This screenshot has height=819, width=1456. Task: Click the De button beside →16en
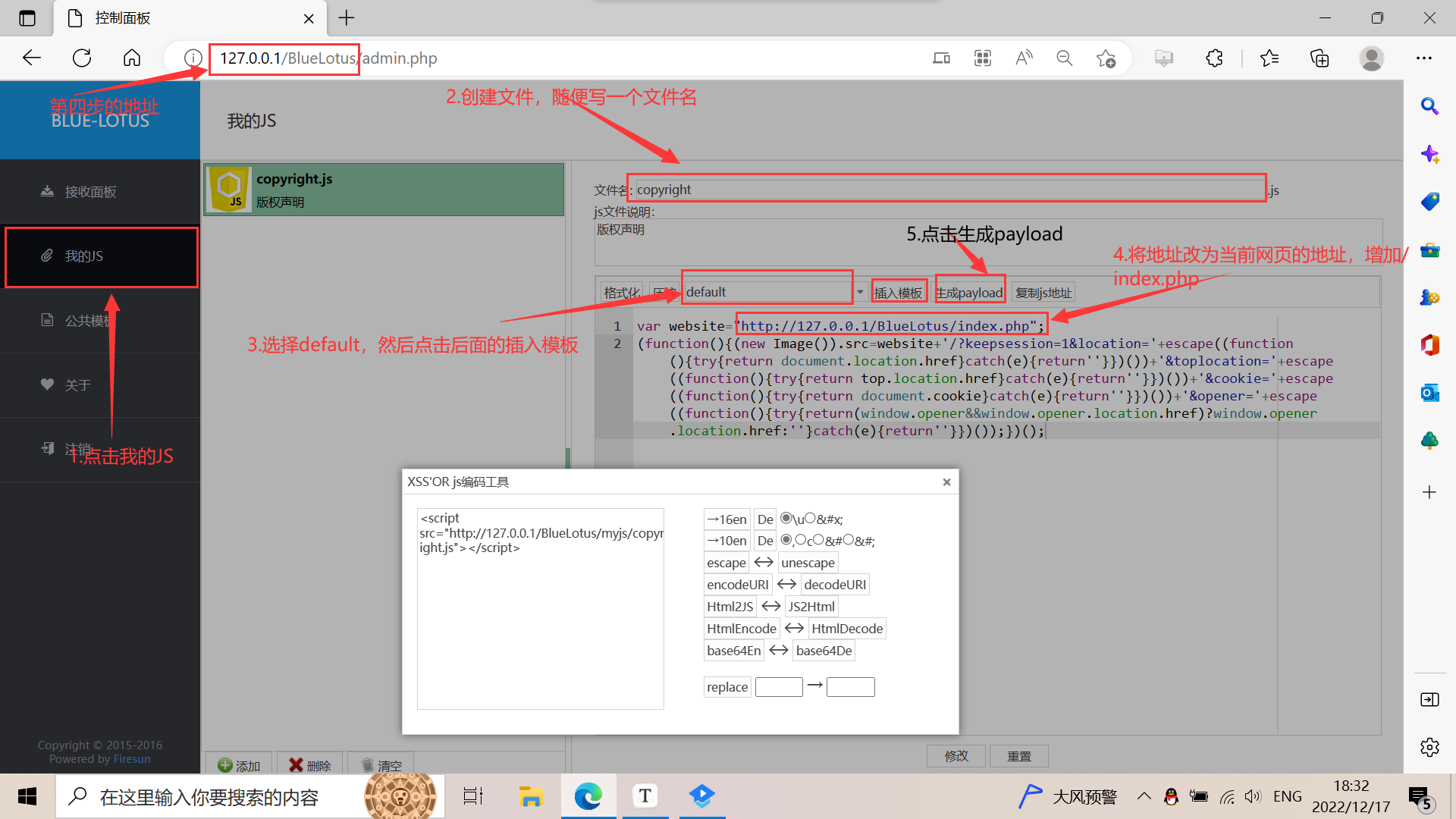pyautogui.click(x=765, y=519)
